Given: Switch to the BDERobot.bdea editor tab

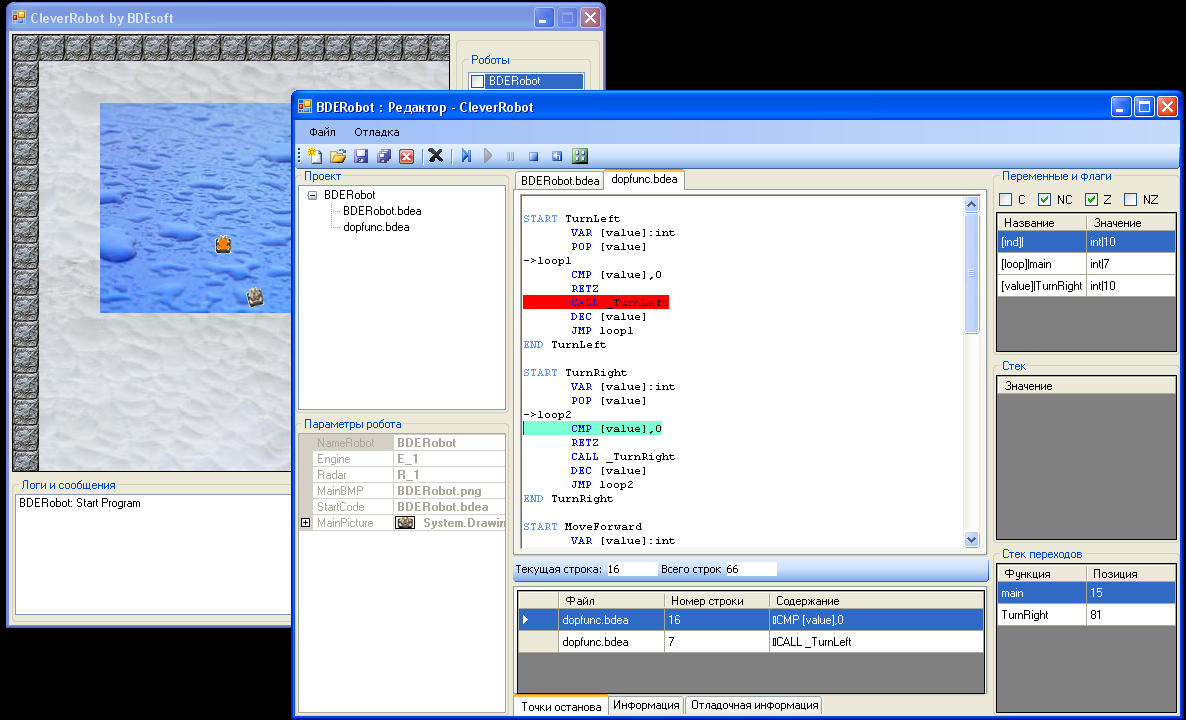Looking at the screenshot, I should click(560, 181).
